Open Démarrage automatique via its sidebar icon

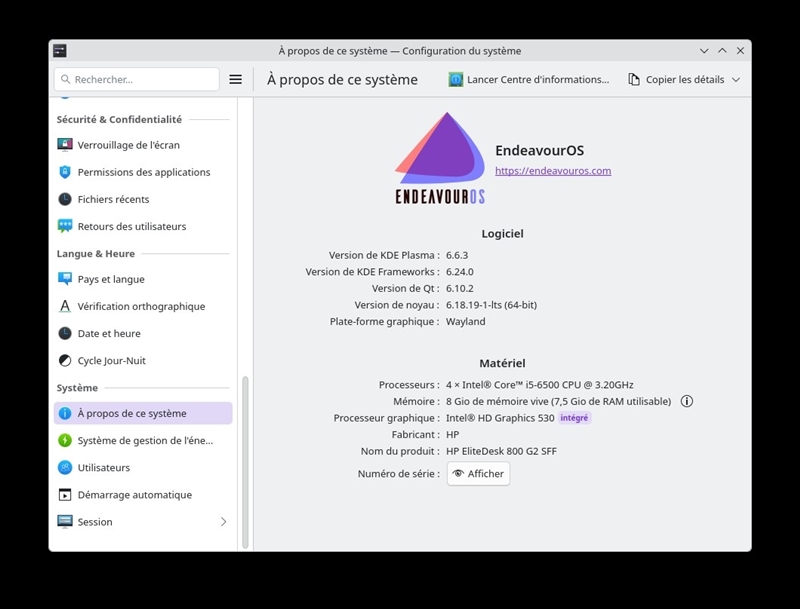(66, 494)
